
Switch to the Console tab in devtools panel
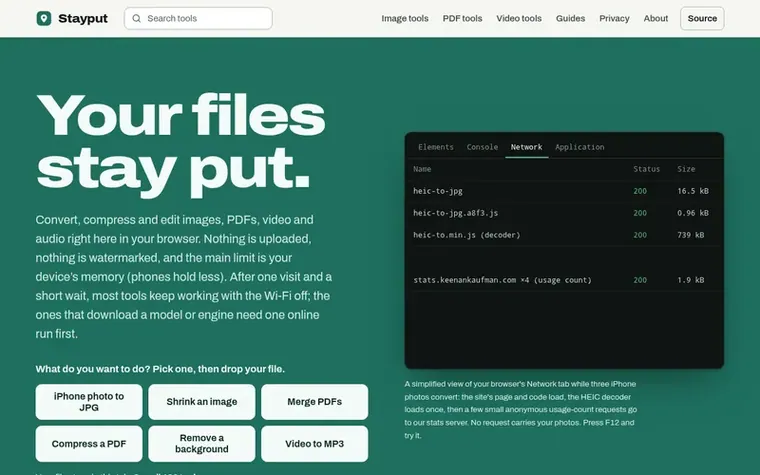(482, 147)
